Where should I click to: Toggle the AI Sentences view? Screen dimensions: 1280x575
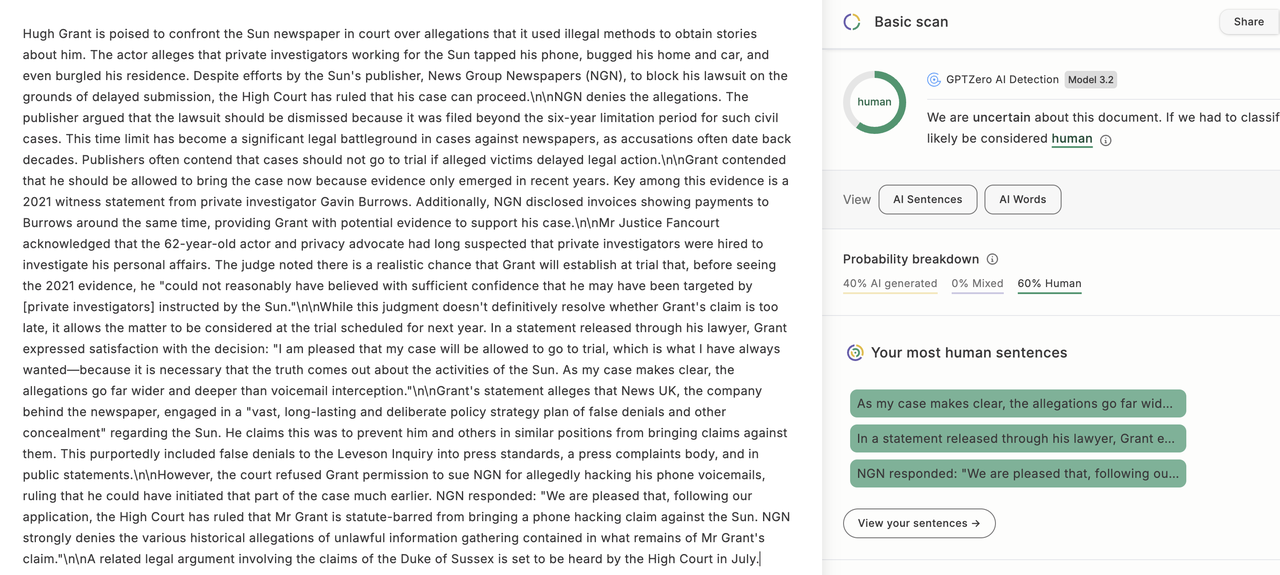(927, 199)
